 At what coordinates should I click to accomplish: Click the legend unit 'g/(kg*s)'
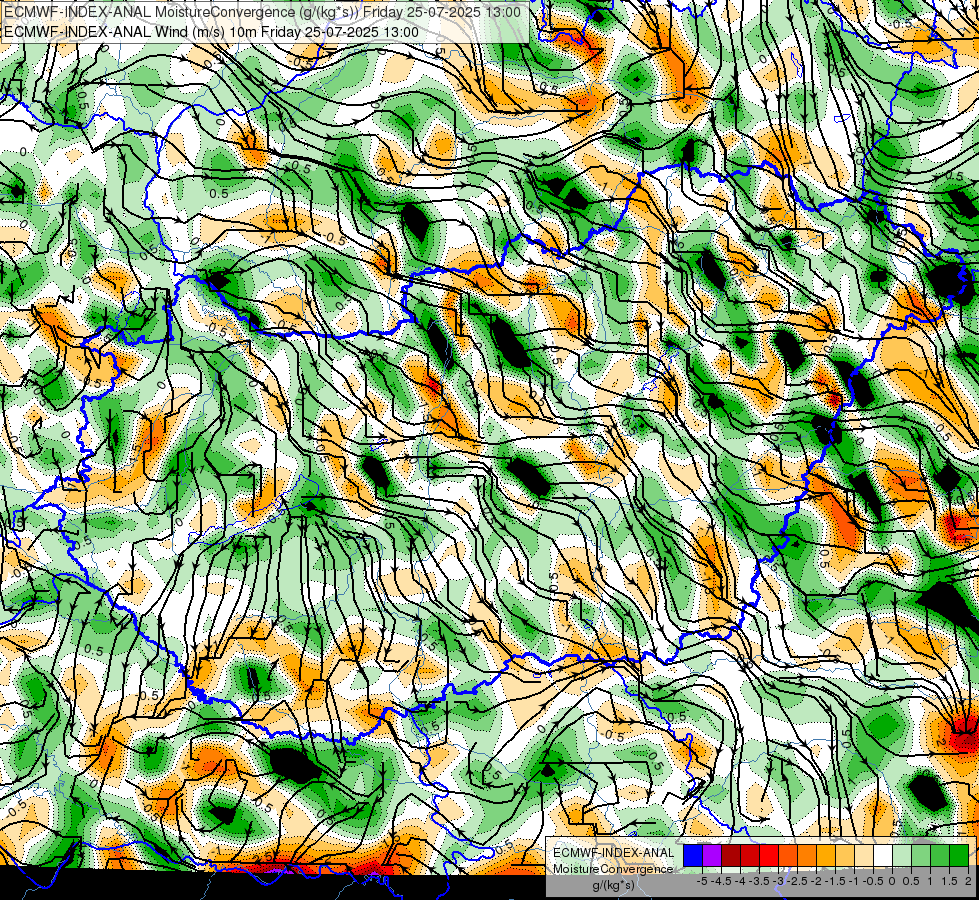tap(613, 886)
